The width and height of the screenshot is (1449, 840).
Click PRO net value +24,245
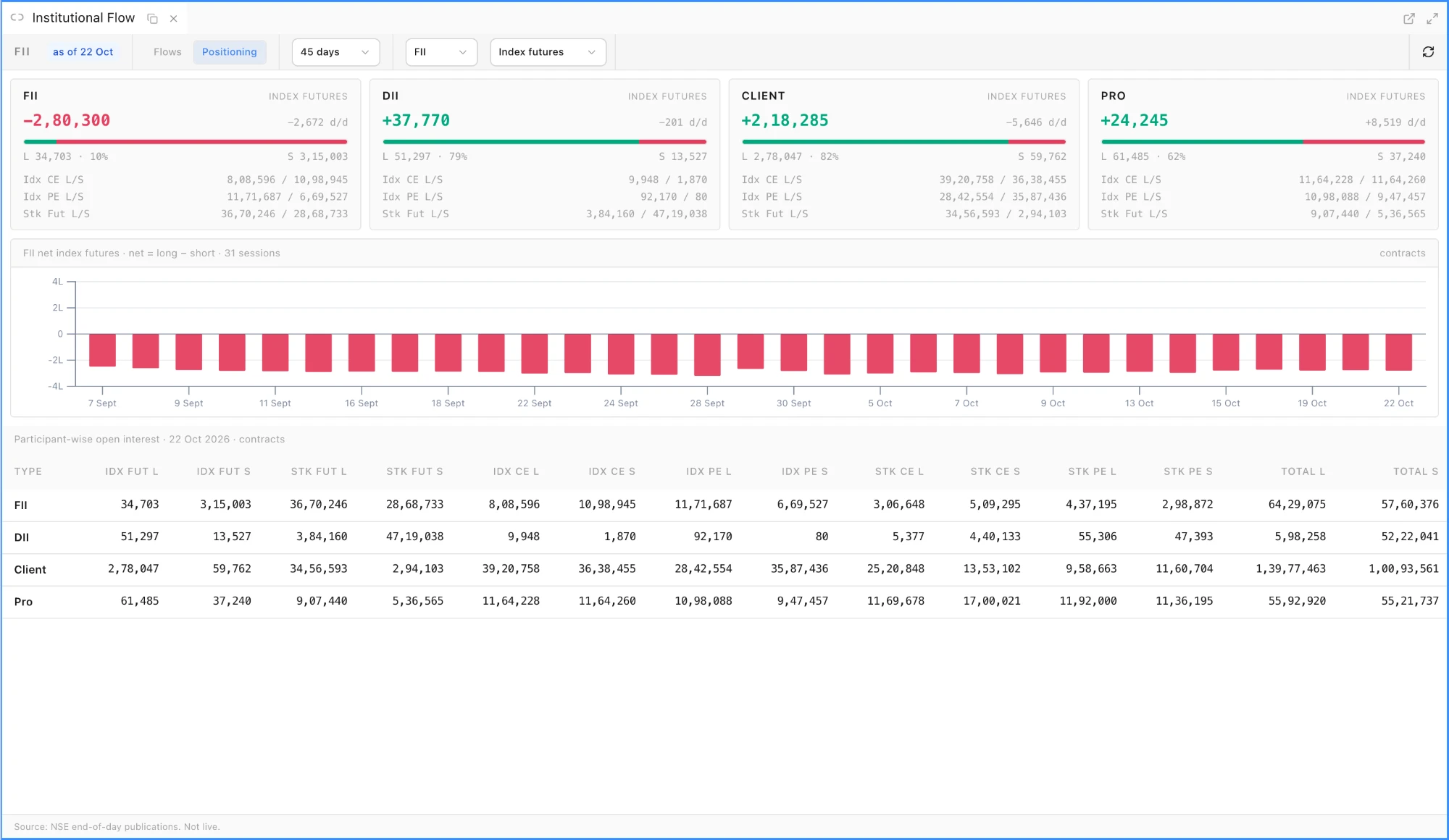[1135, 121]
